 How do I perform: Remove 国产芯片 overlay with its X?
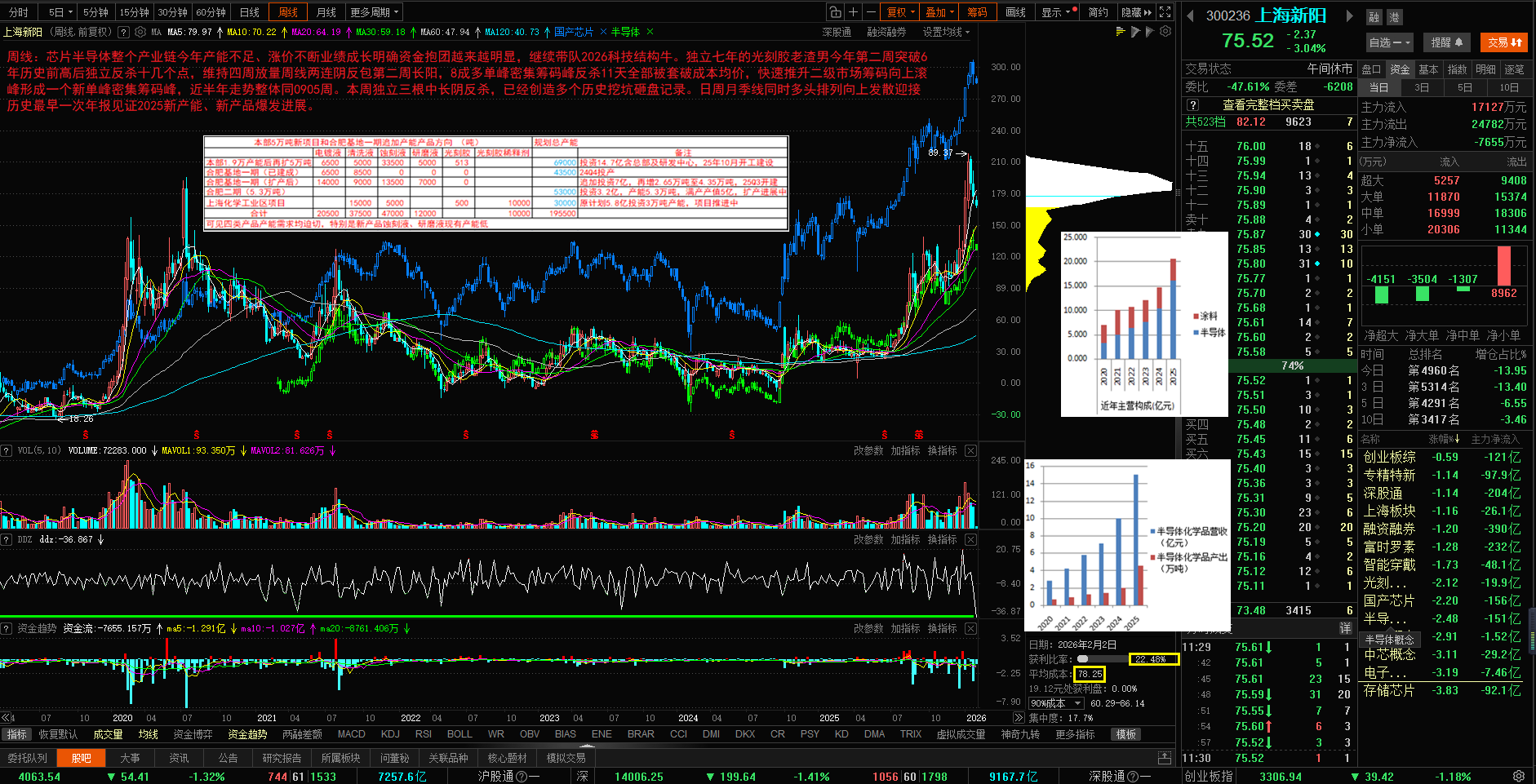point(603,32)
